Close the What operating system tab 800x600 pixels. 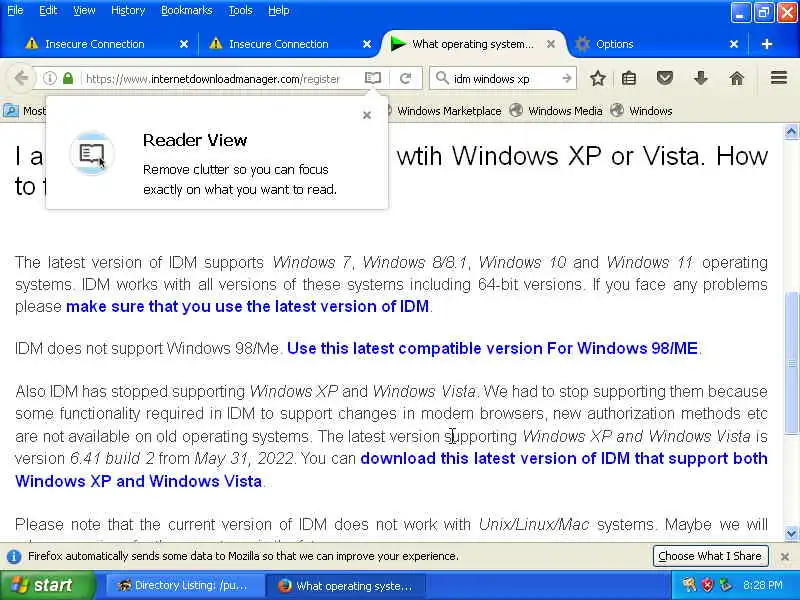(551, 44)
